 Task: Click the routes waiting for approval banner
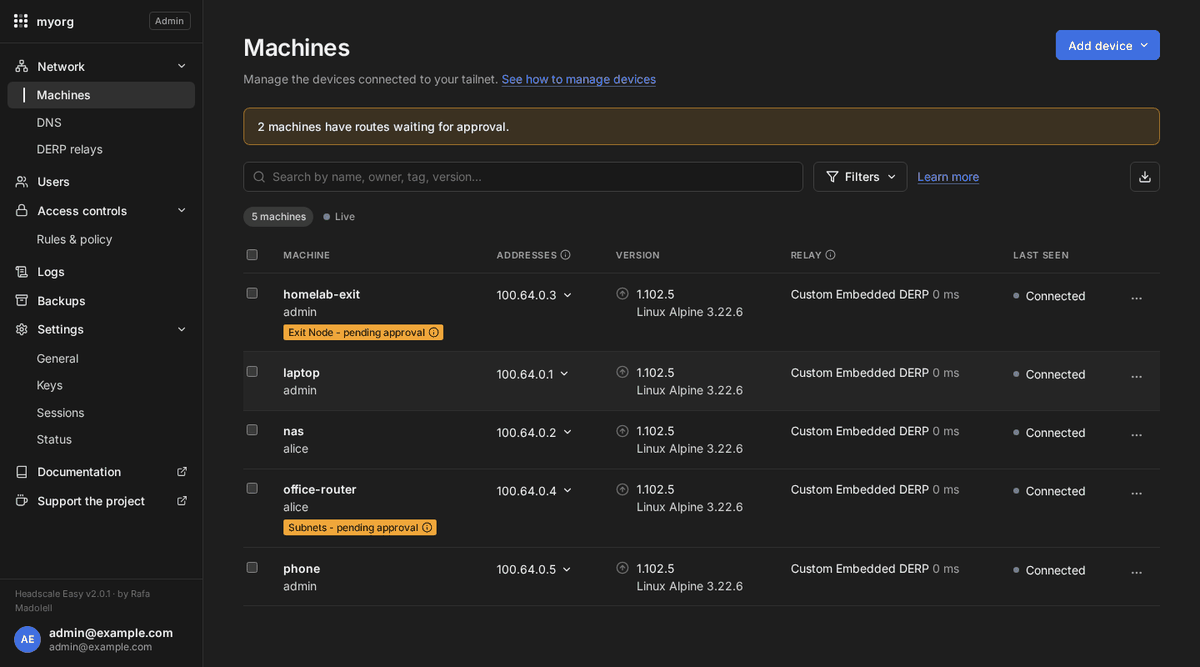701,127
